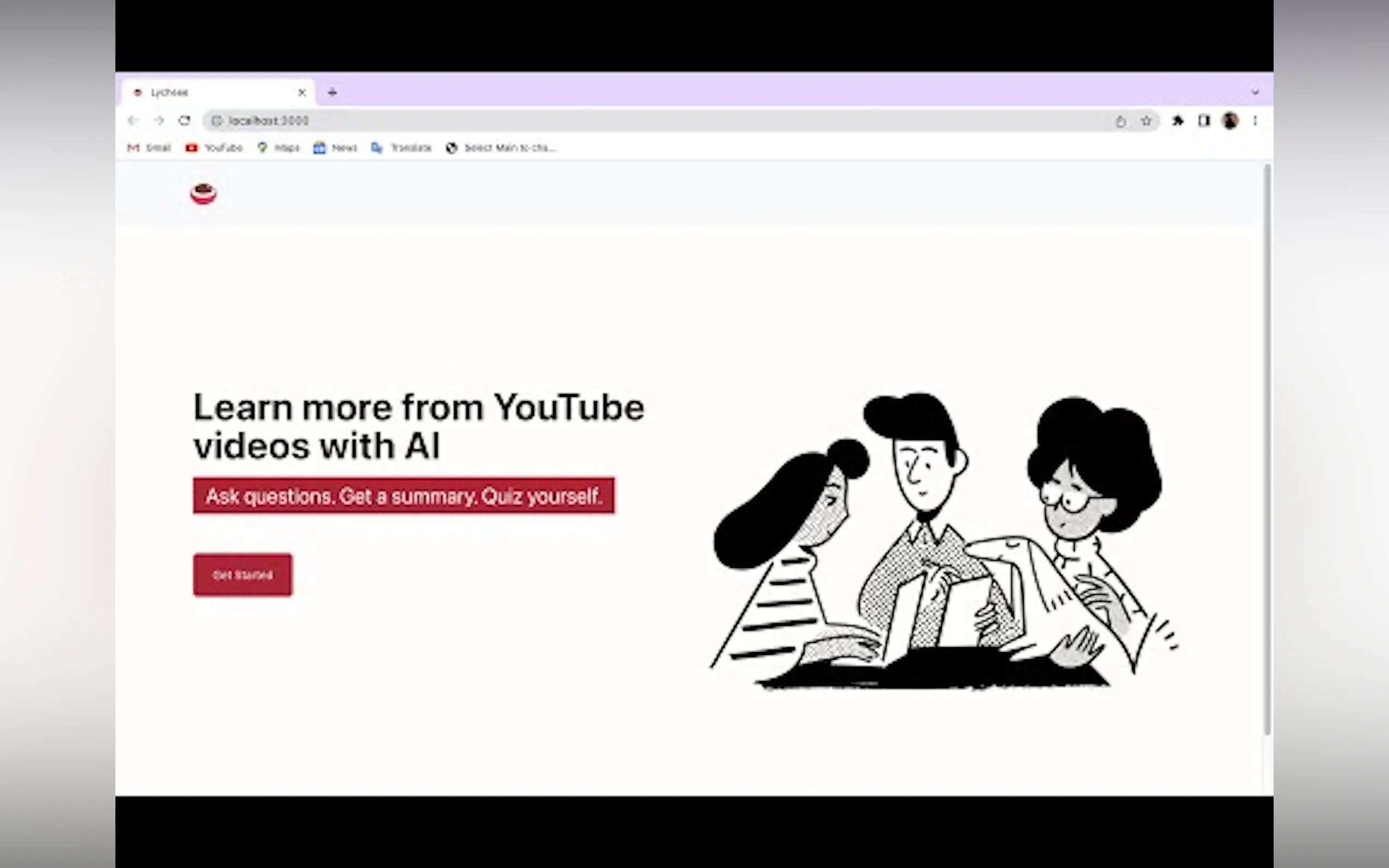This screenshot has width=1389, height=868.
Task: Toggle the browser side panel icon
Action: 1204,121
